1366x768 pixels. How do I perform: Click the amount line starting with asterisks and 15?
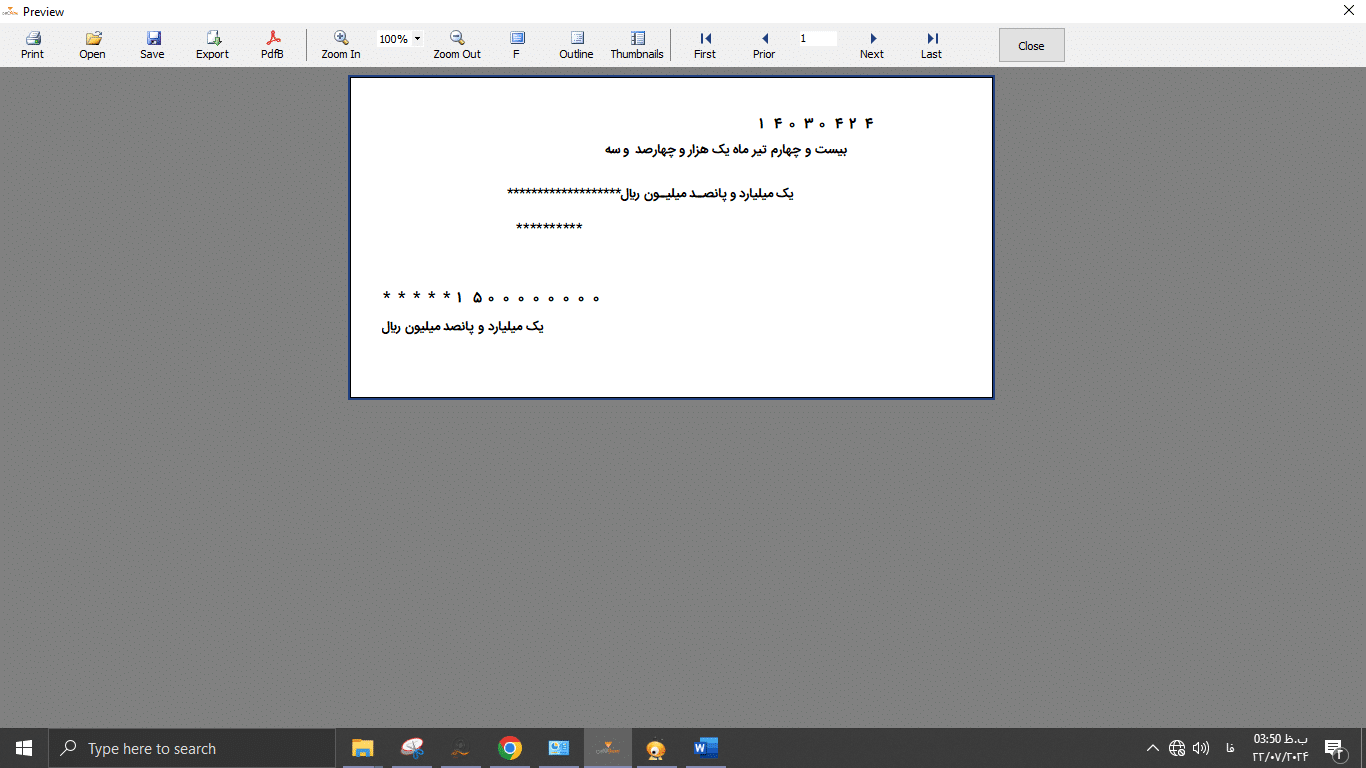click(x=491, y=297)
